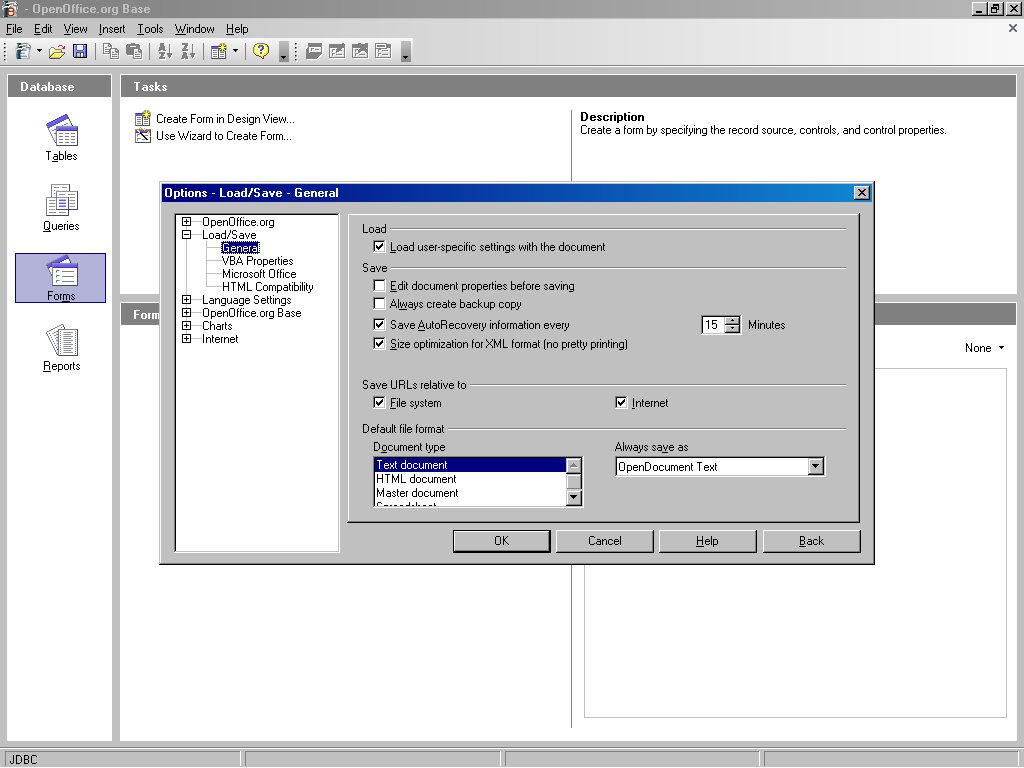Open the Tables section in Database pane
The image size is (1024, 768).
tap(61, 138)
